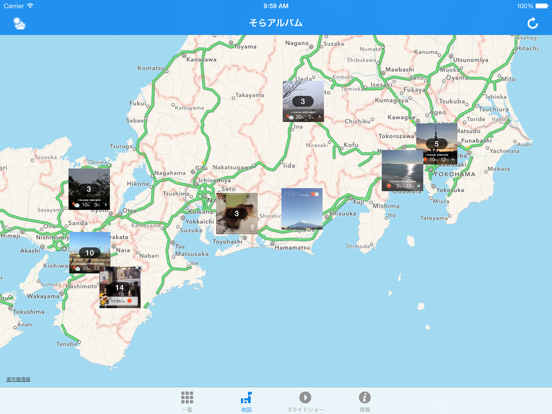The image size is (552, 414).
Task: Click the Tokushima city label
Action: coord(29,312)
